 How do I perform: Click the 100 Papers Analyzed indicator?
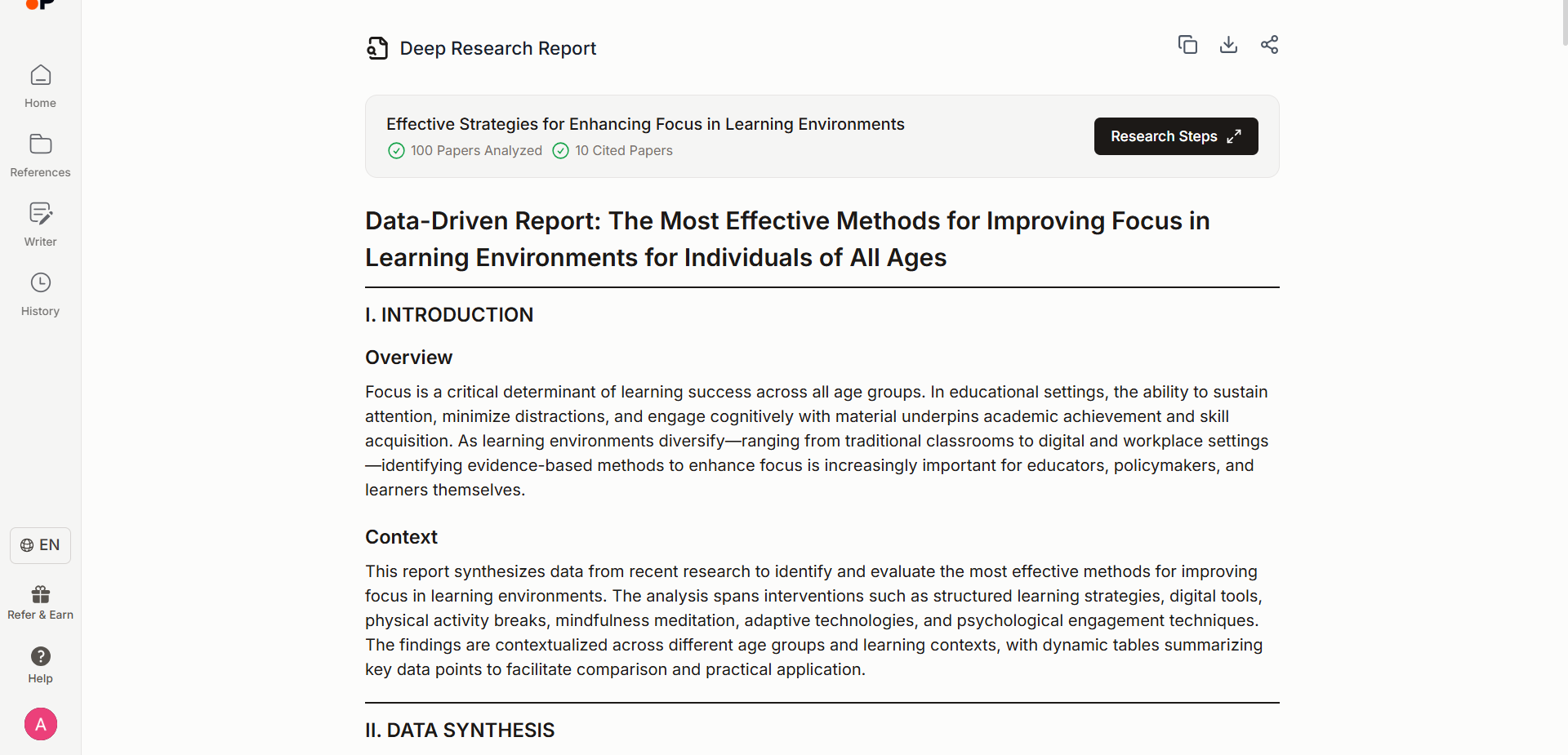coord(465,150)
